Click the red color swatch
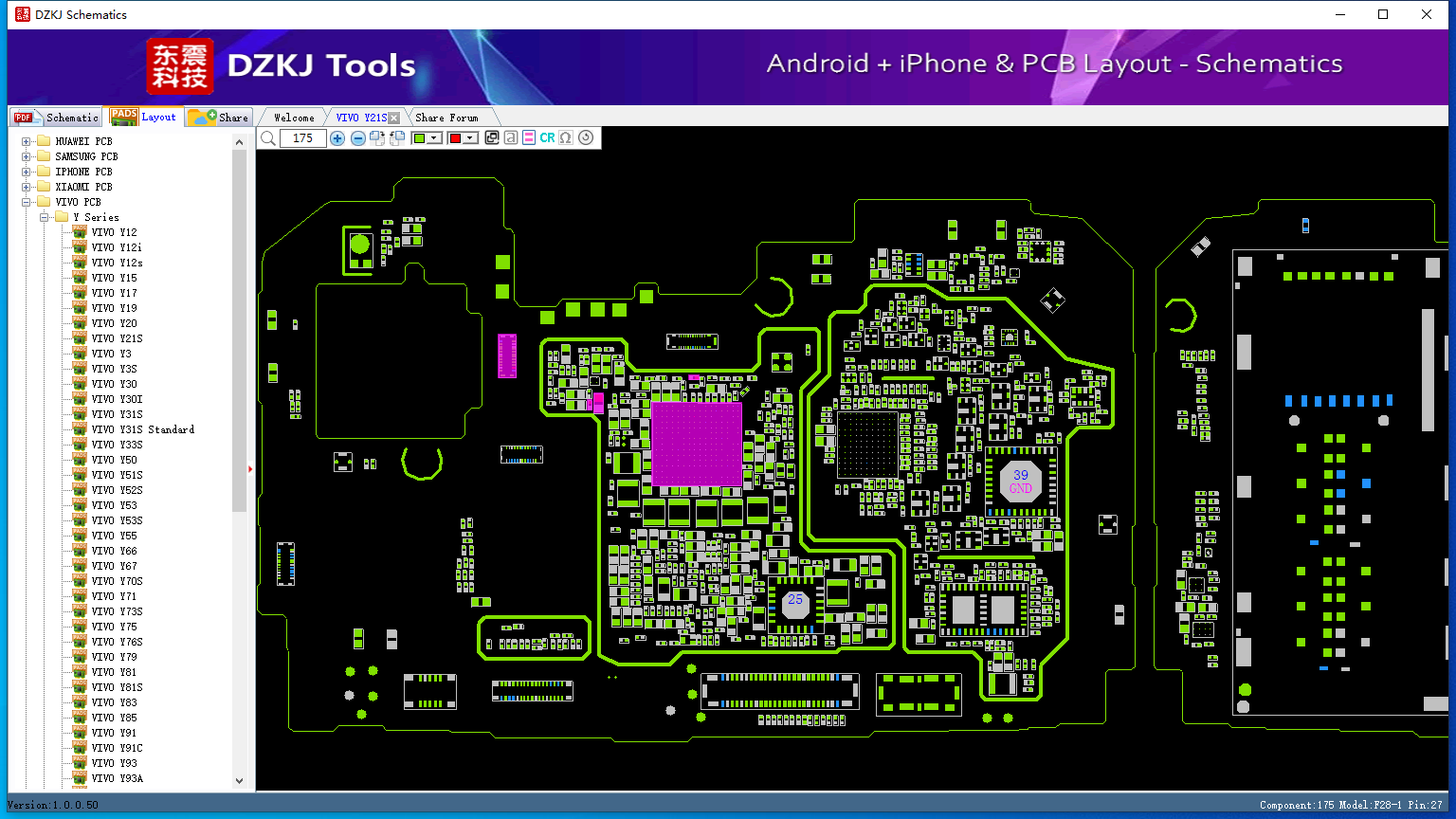This screenshot has width=1456, height=819. (455, 138)
